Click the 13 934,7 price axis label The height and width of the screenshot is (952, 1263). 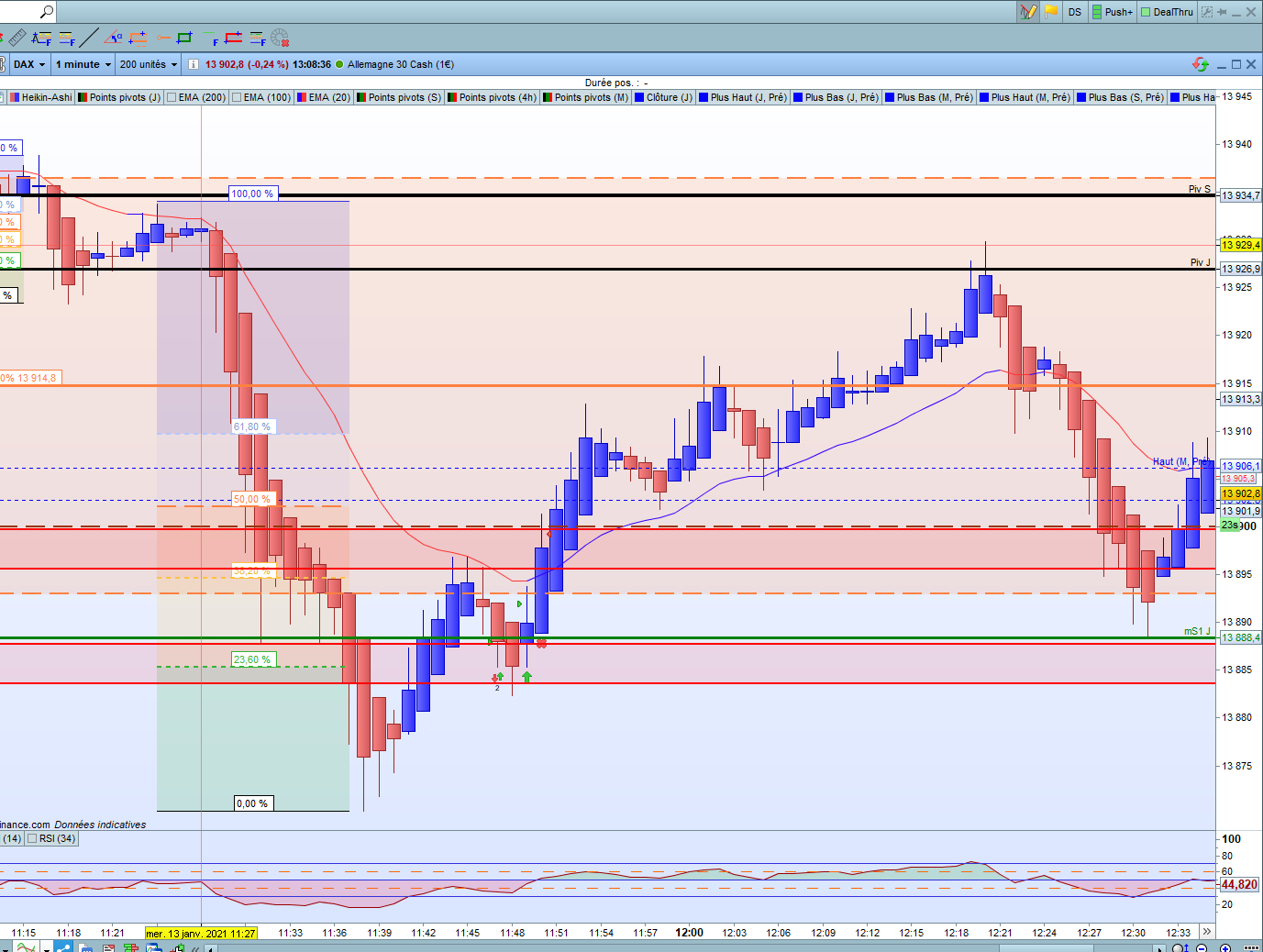tap(1241, 195)
